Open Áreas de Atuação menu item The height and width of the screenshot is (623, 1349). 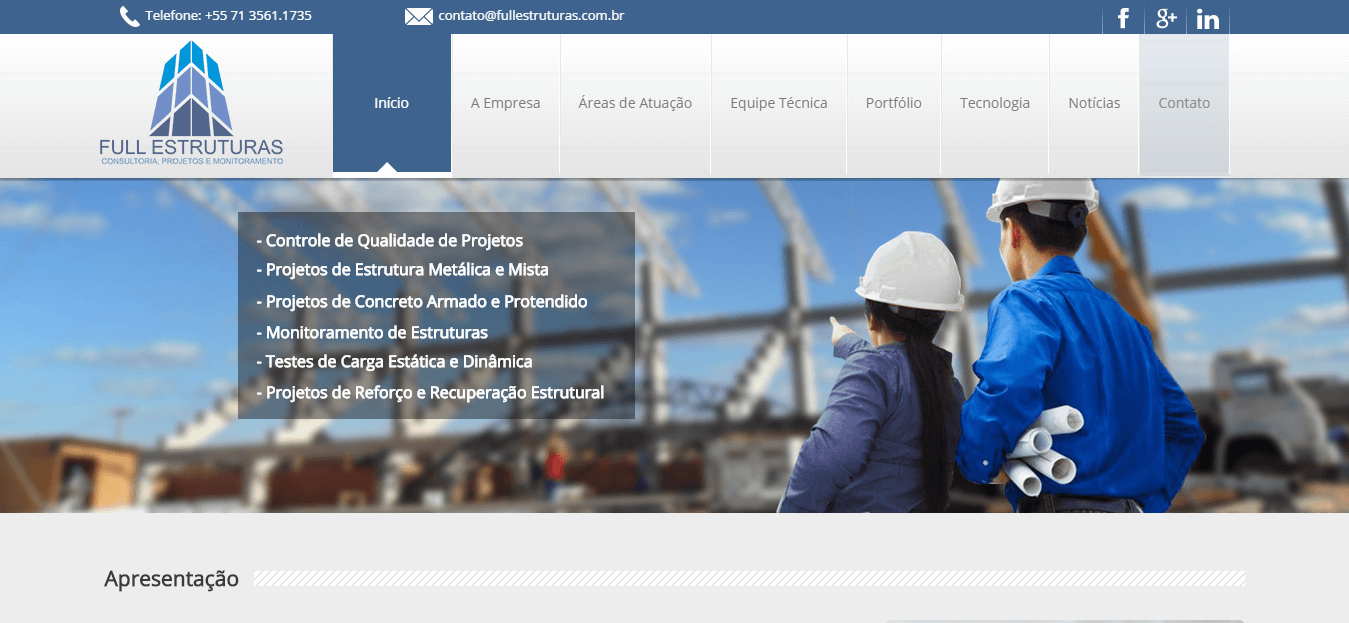(x=635, y=103)
